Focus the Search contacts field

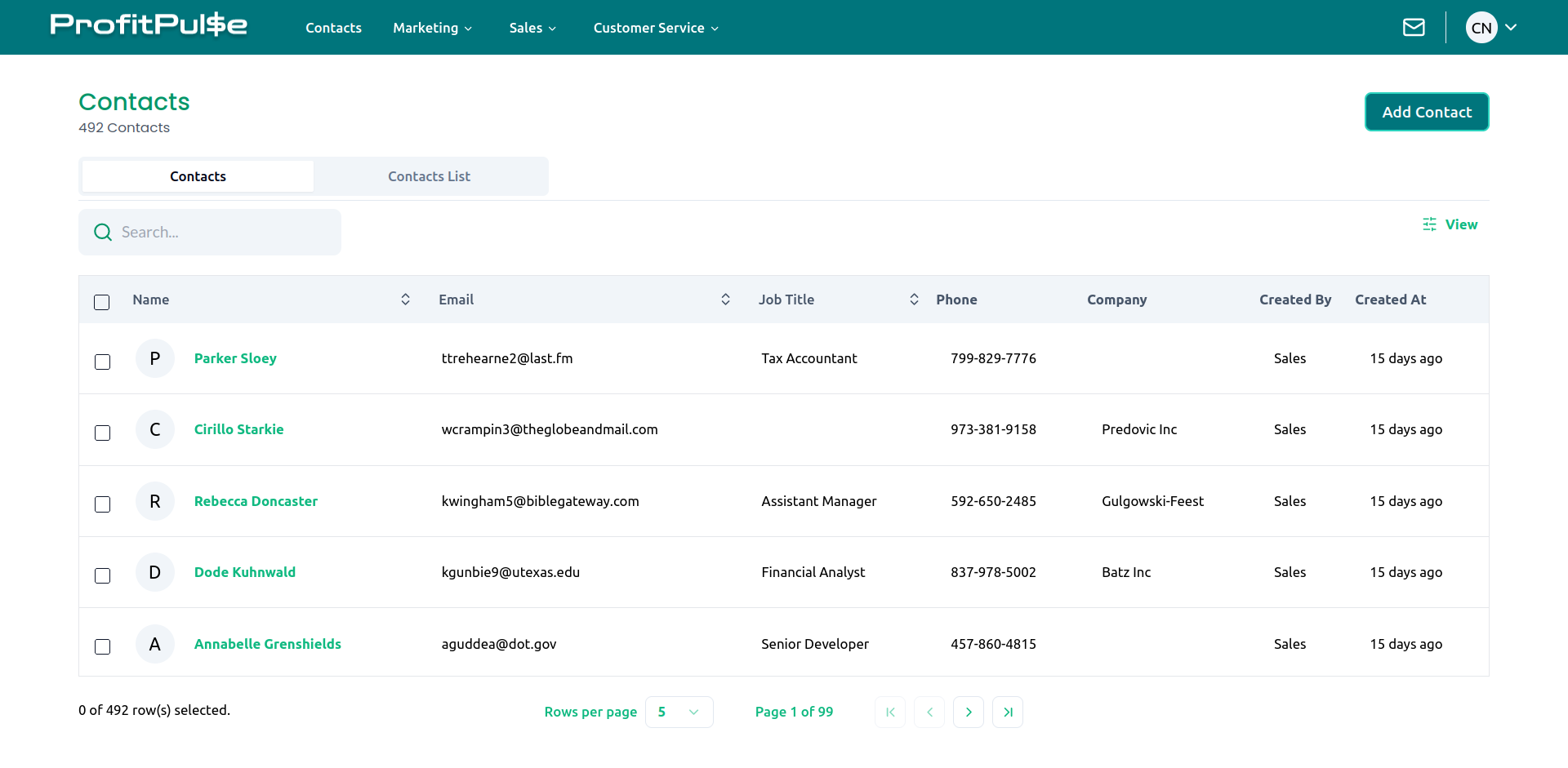point(210,233)
